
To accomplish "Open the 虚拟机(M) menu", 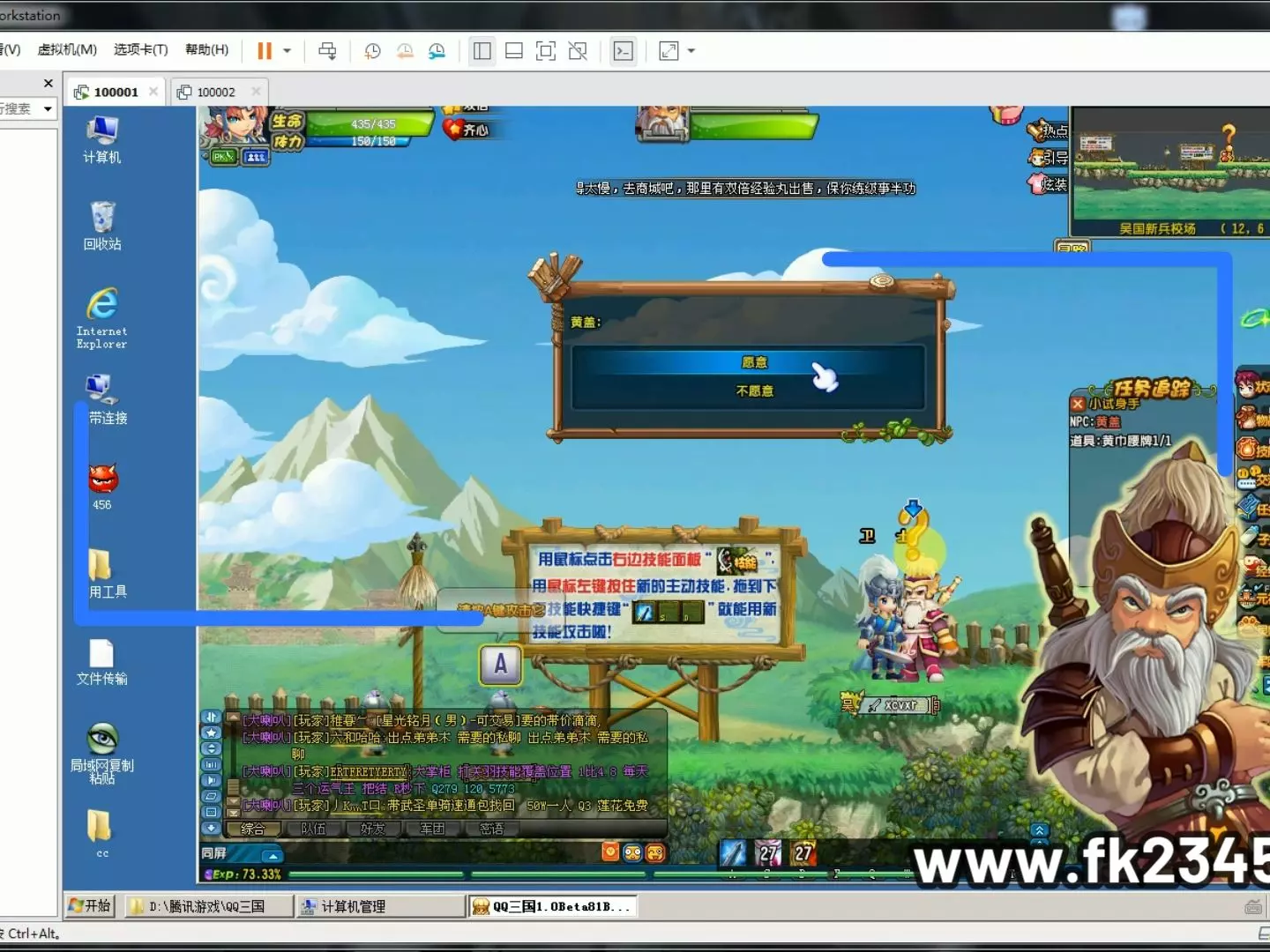I will [x=67, y=49].
